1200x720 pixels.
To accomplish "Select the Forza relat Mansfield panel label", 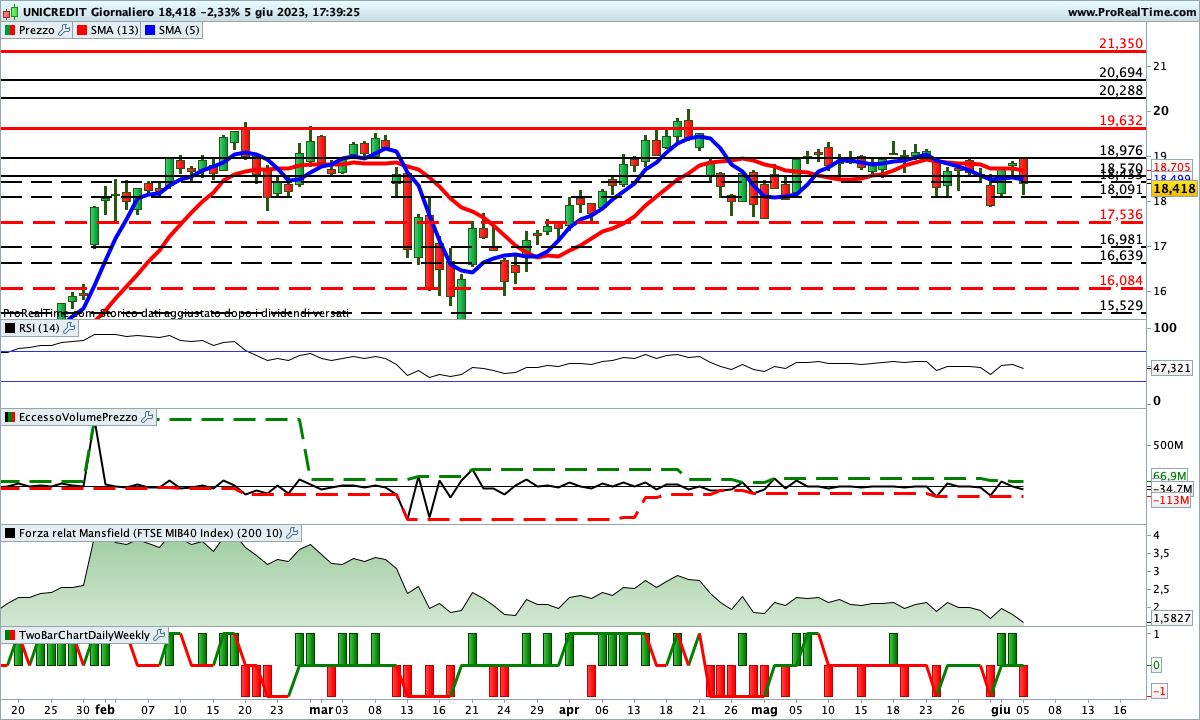I will click(151, 533).
